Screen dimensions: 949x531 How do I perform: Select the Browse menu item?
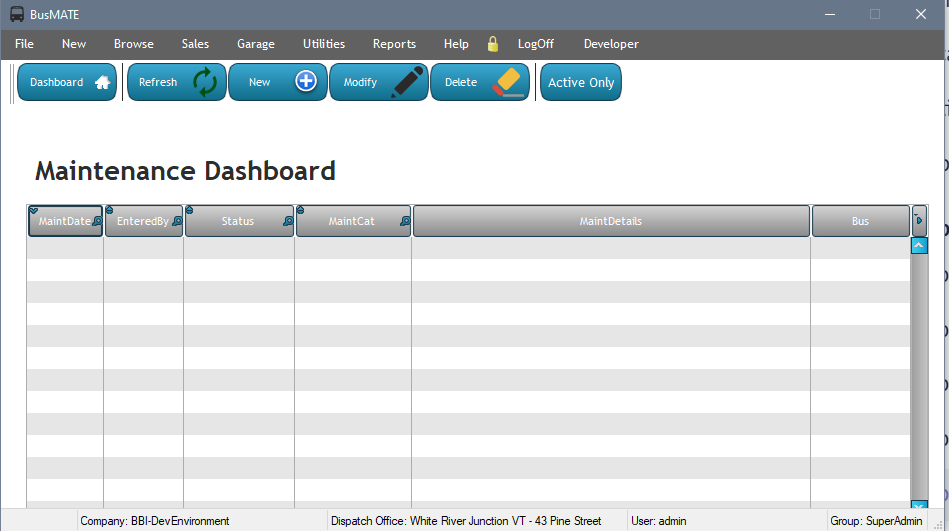point(133,44)
